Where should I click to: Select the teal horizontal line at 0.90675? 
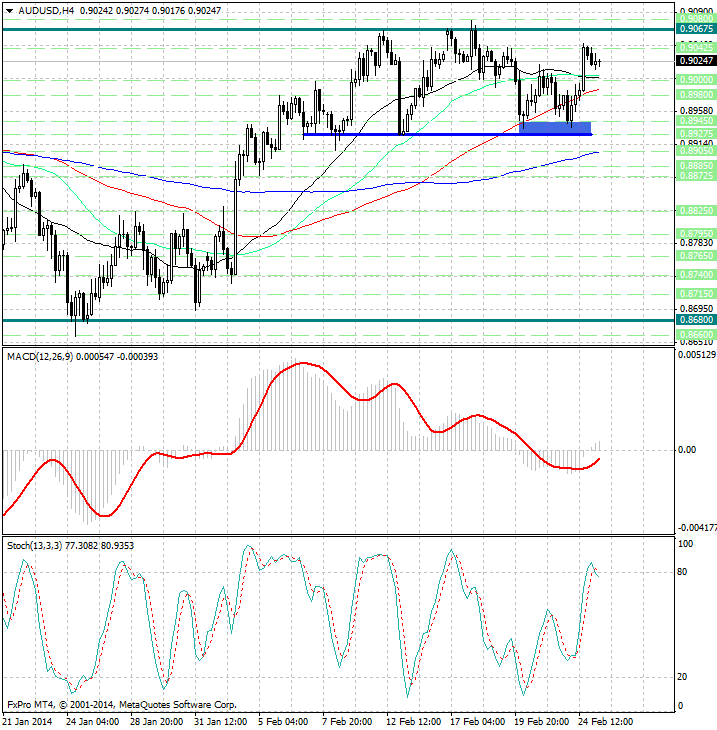(338, 29)
